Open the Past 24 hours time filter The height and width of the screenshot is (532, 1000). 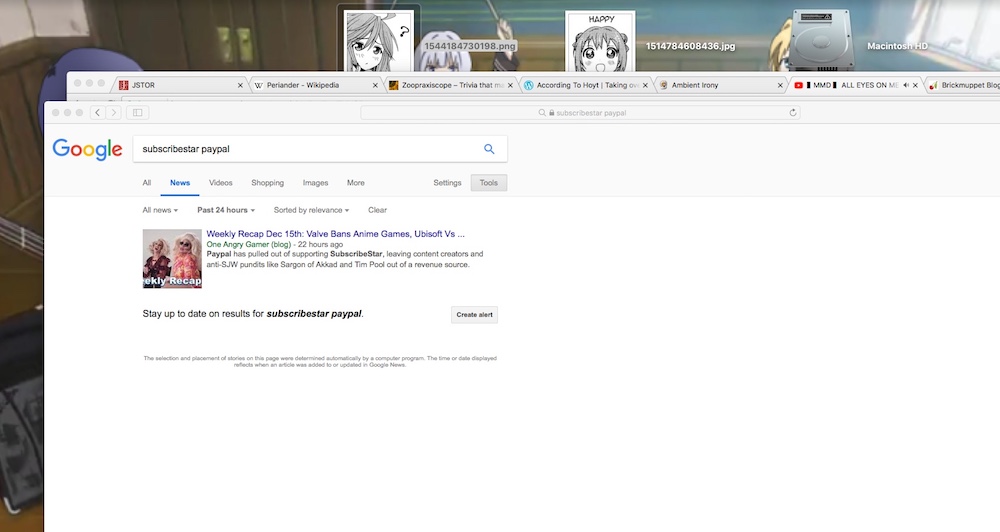(x=225, y=210)
